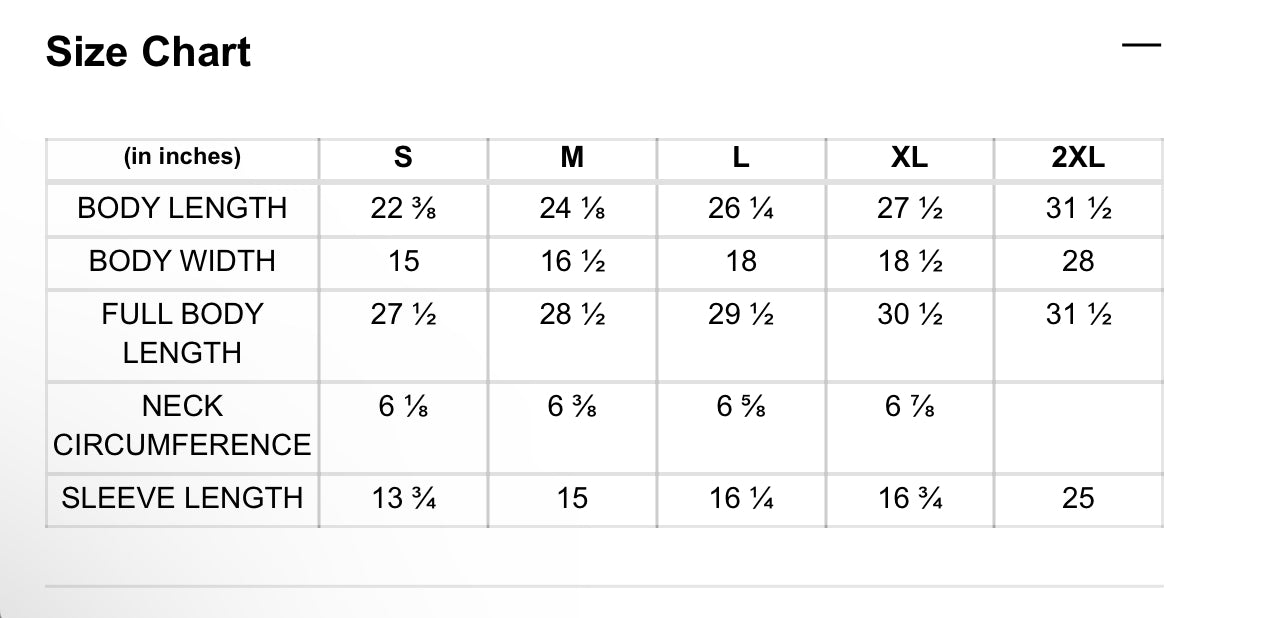
Task: Click sleeve length value 25 for 2XL
Action: pos(1078,498)
